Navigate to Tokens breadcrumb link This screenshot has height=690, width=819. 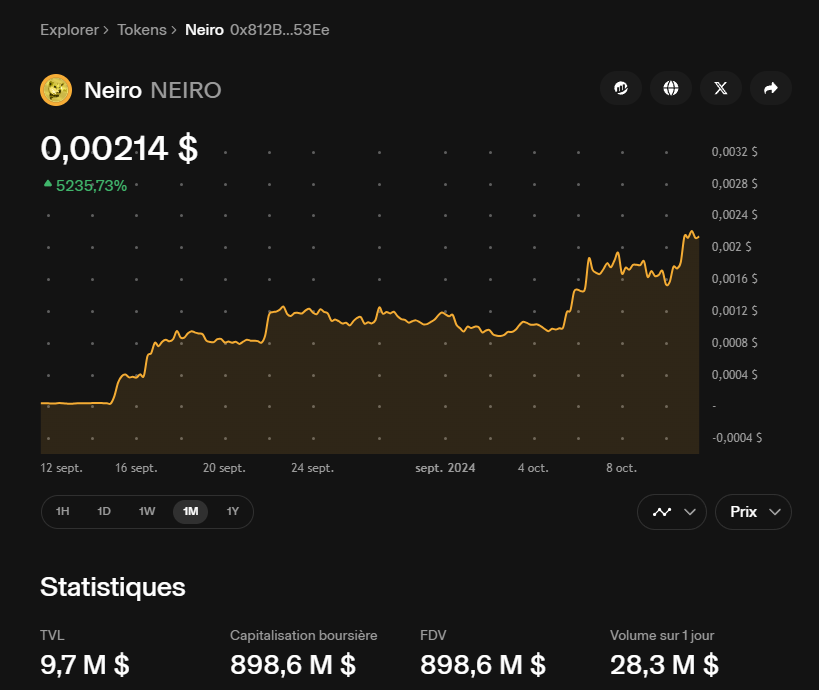(x=141, y=30)
